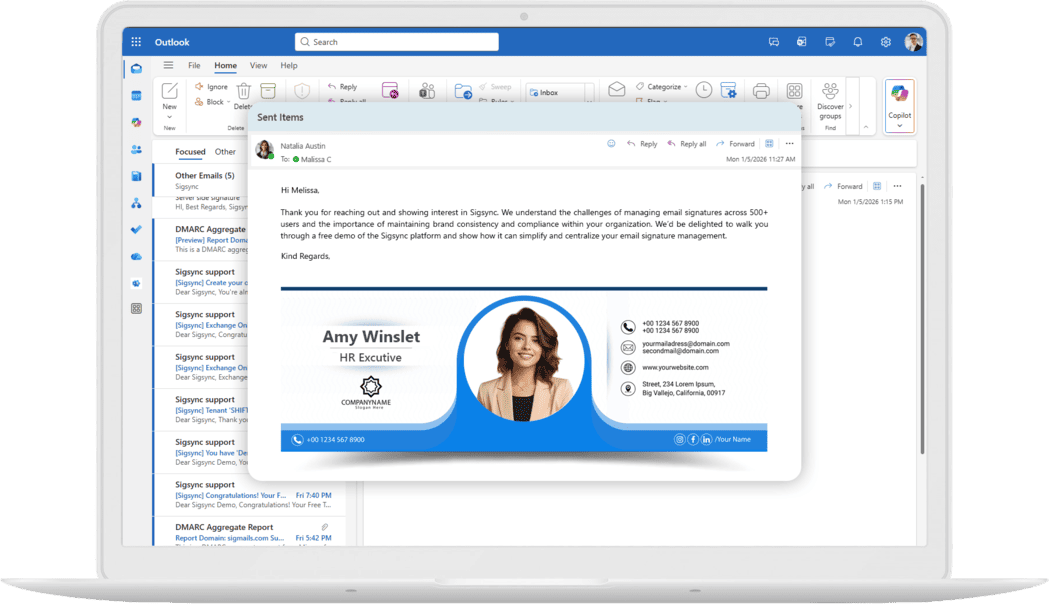This screenshot has width=1049, height=604.
Task: Open the Categorize dropdown
Action: coord(661,86)
